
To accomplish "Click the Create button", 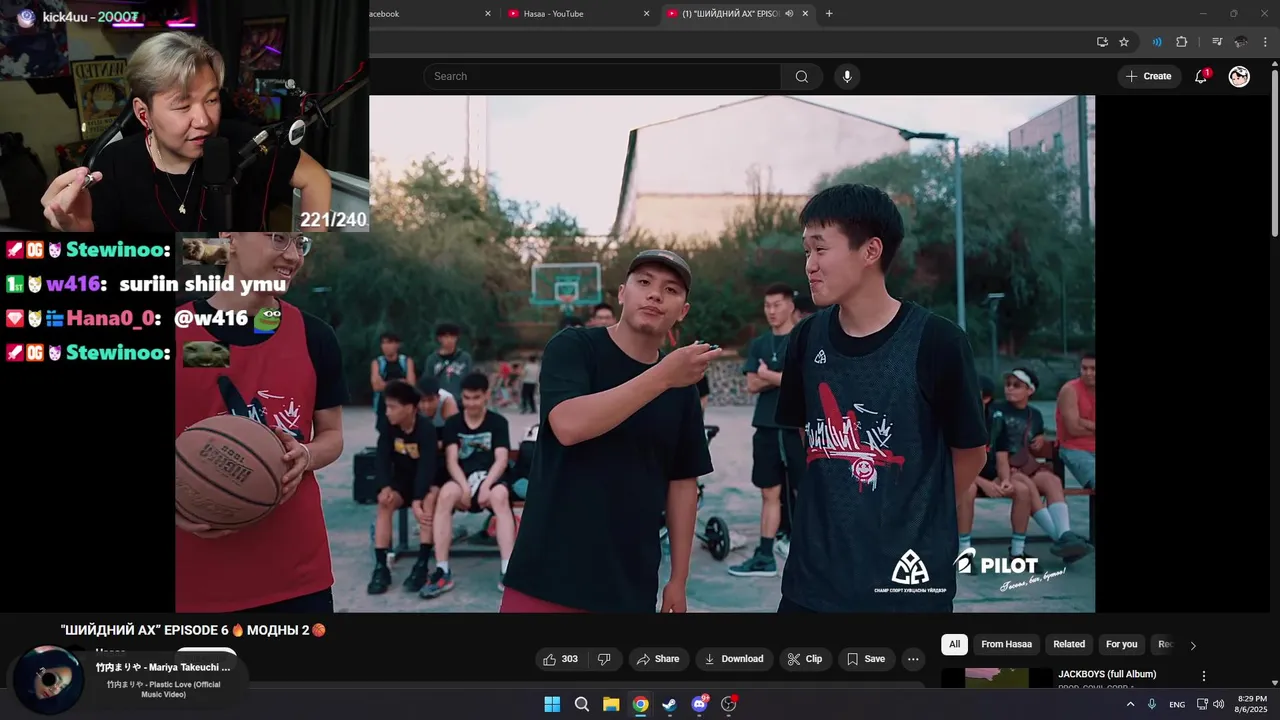I will [1148, 76].
